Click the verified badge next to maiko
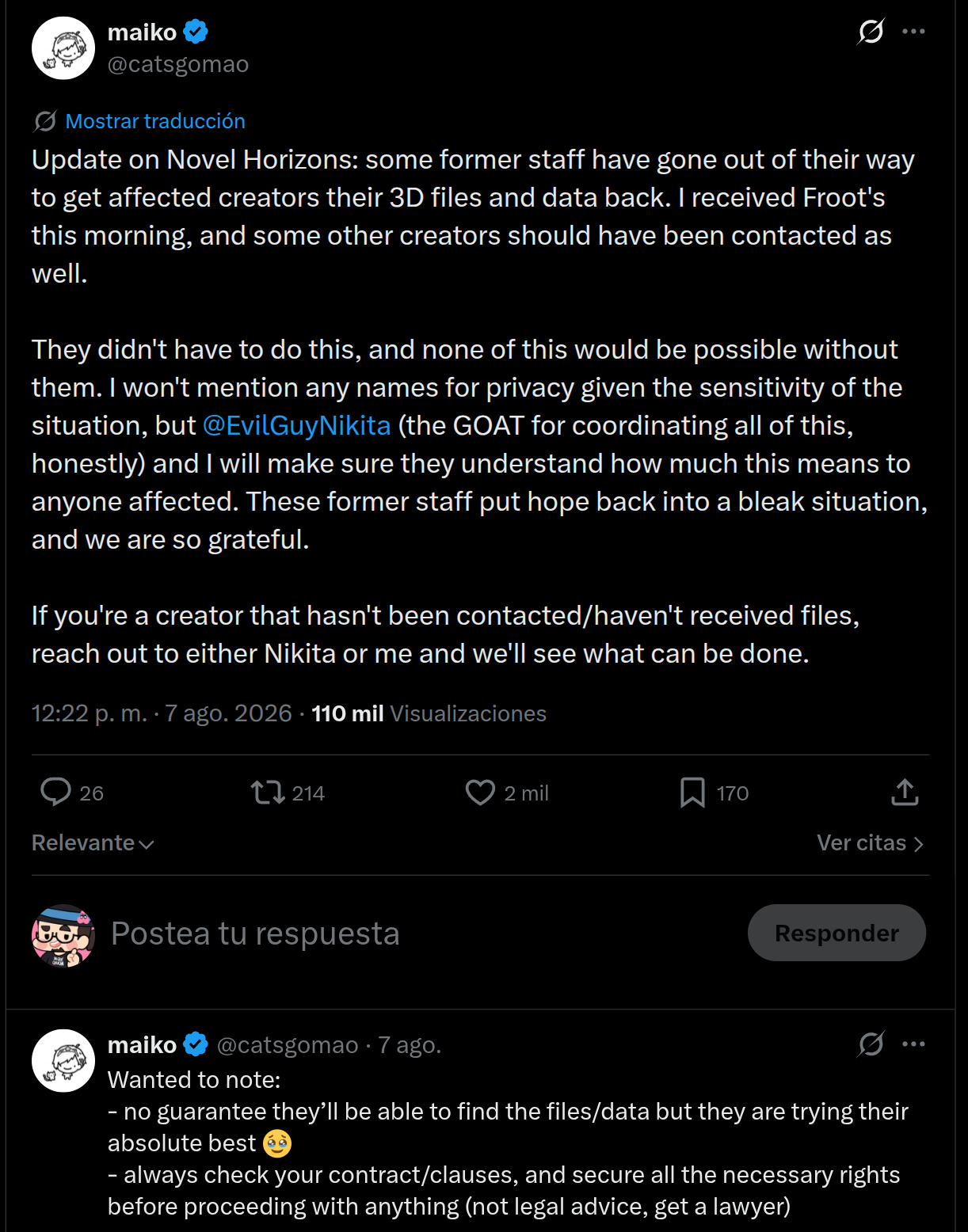This screenshot has height=1232, width=968. point(196,32)
